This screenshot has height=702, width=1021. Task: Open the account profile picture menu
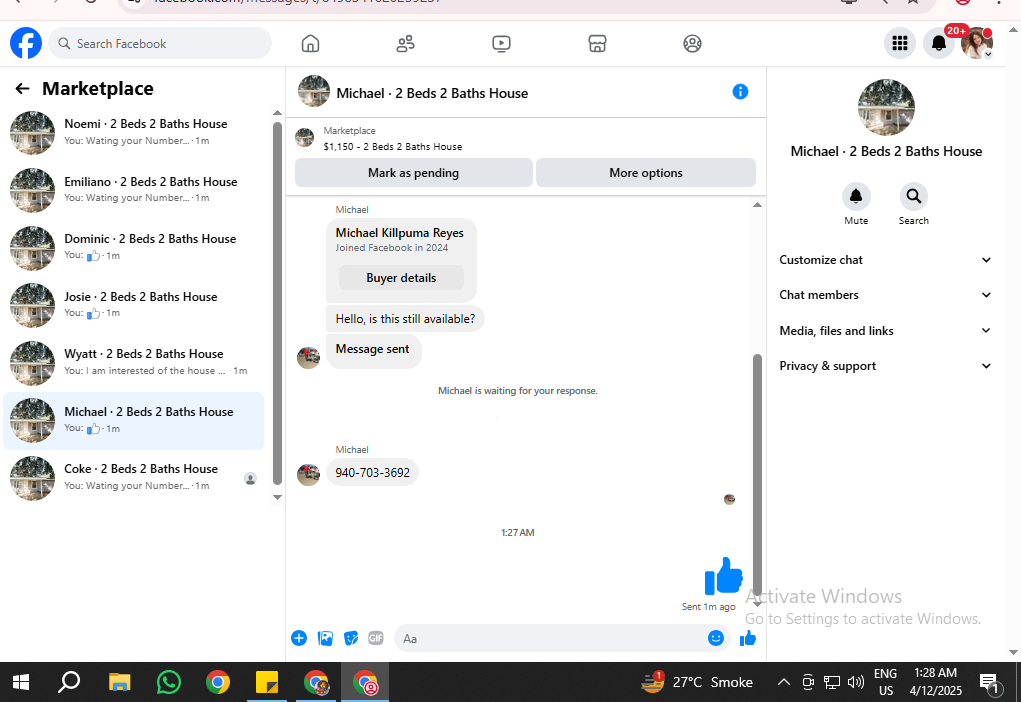pyautogui.click(x=977, y=43)
